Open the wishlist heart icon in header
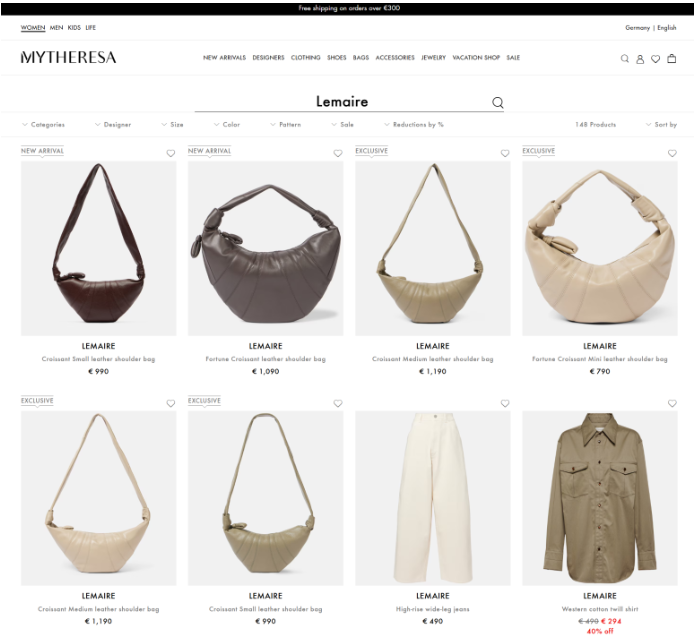This screenshot has height=642, width=697. [x=655, y=59]
